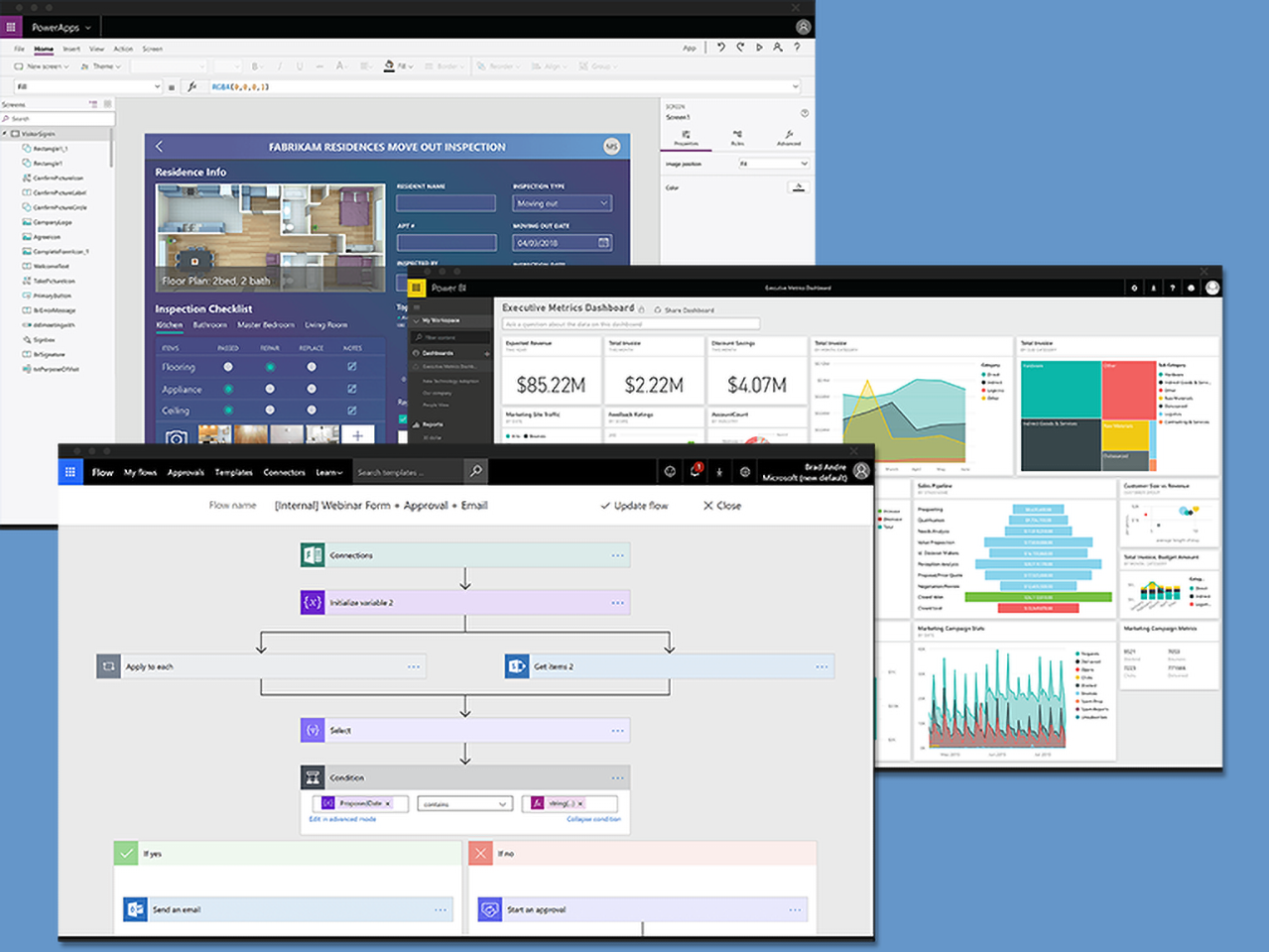This screenshot has width=1270, height=952.
Task: Open the Power BI app launcher icon
Action: pos(417,288)
